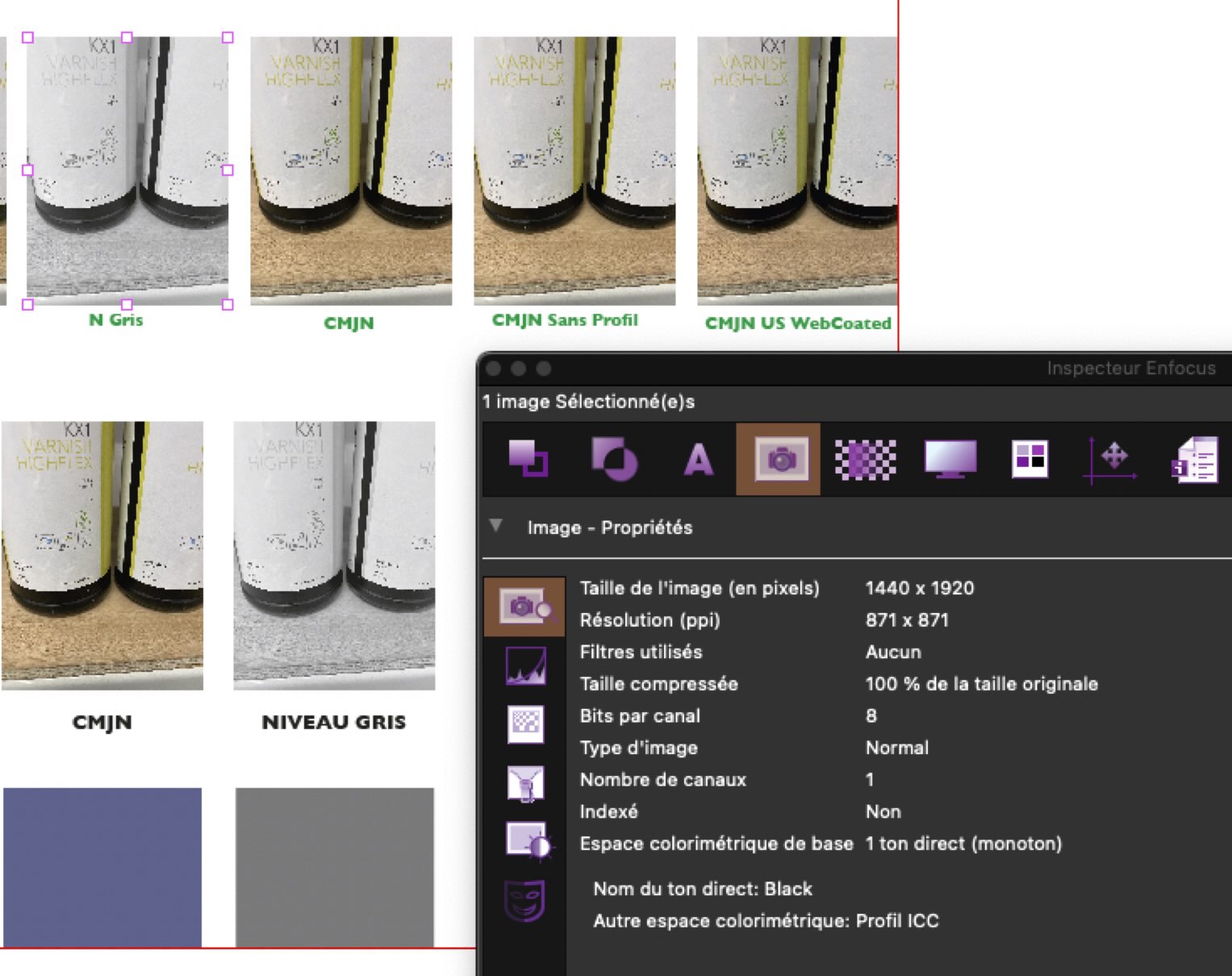The width and height of the screenshot is (1232, 976).
Task: Select the Image category camera icon
Action: click(778, 459)
